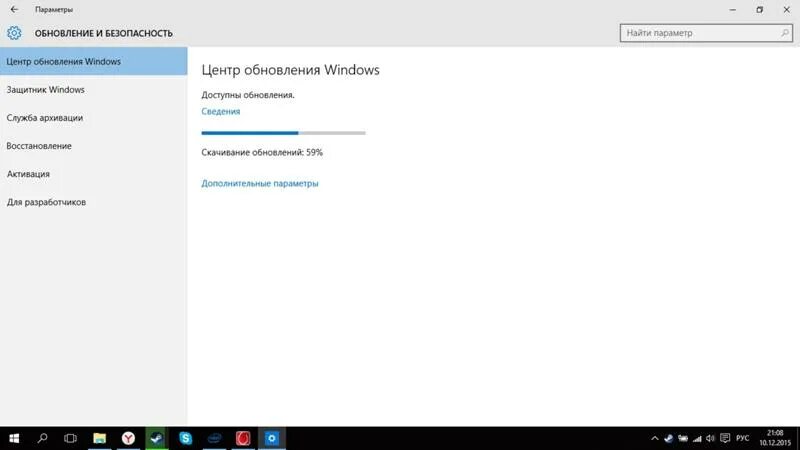Viewport: 800px width, 450px height.
Task: Switch to Settings app on taskbar
Action: click(x=271, y=438)
